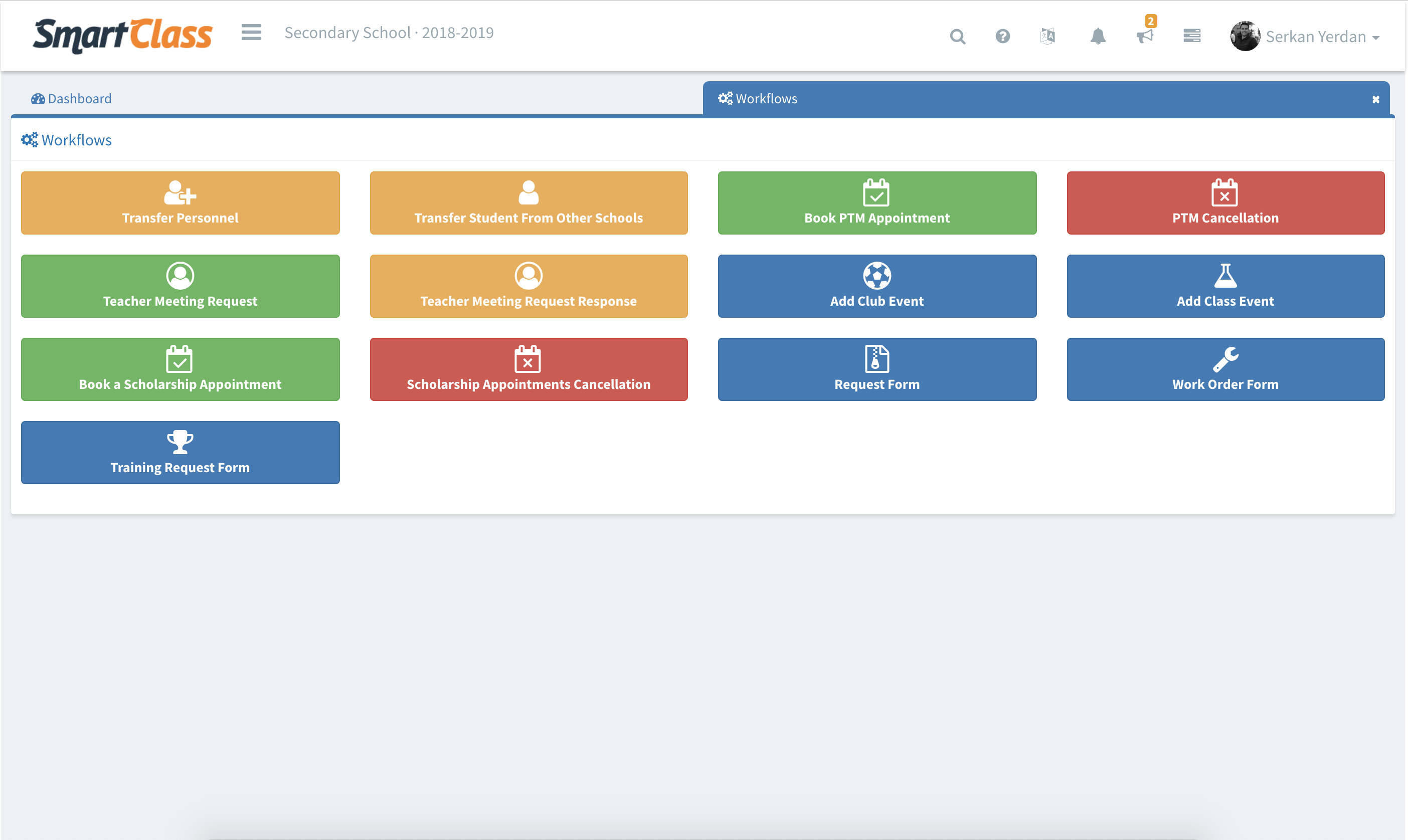Open the Transfer Personnel workflow

[180, 203]
